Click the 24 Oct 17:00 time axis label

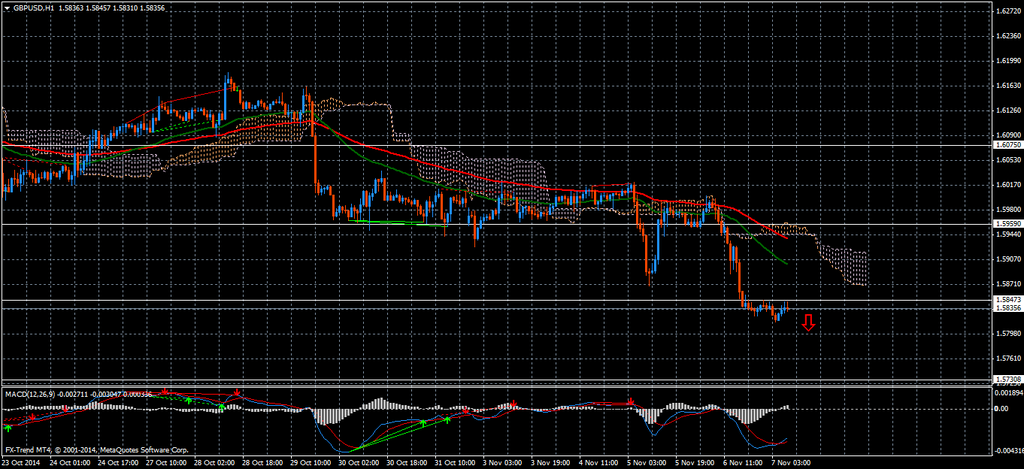coord(119,462)
